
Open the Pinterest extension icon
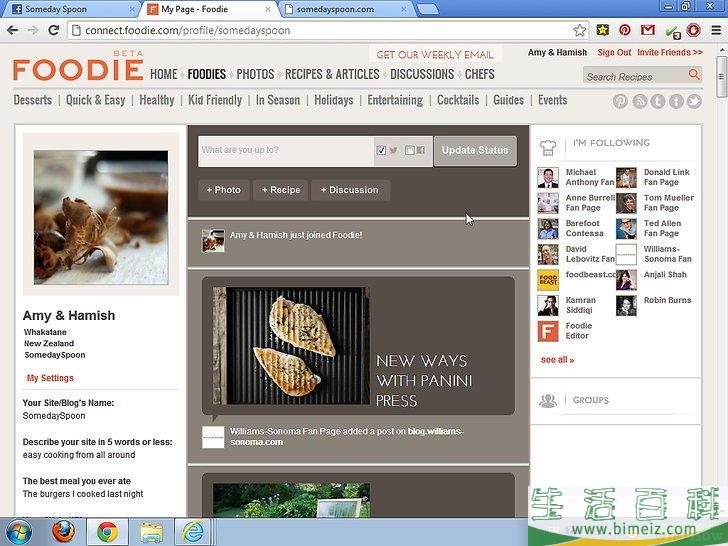tap(625, 30)
